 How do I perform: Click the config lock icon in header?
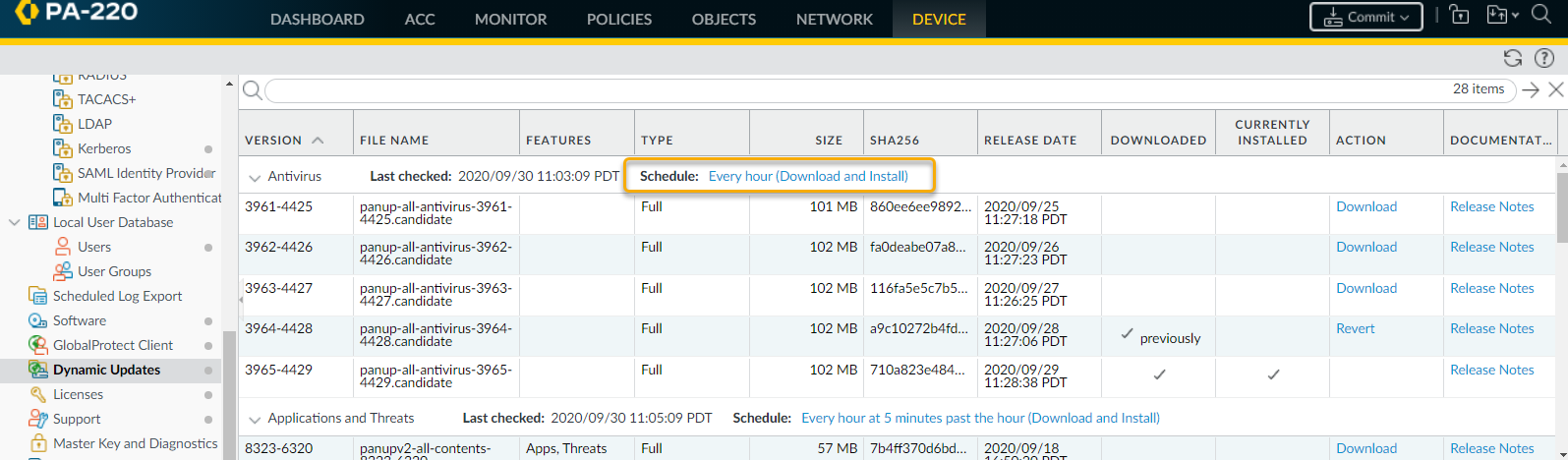(x=1460, y=16)
